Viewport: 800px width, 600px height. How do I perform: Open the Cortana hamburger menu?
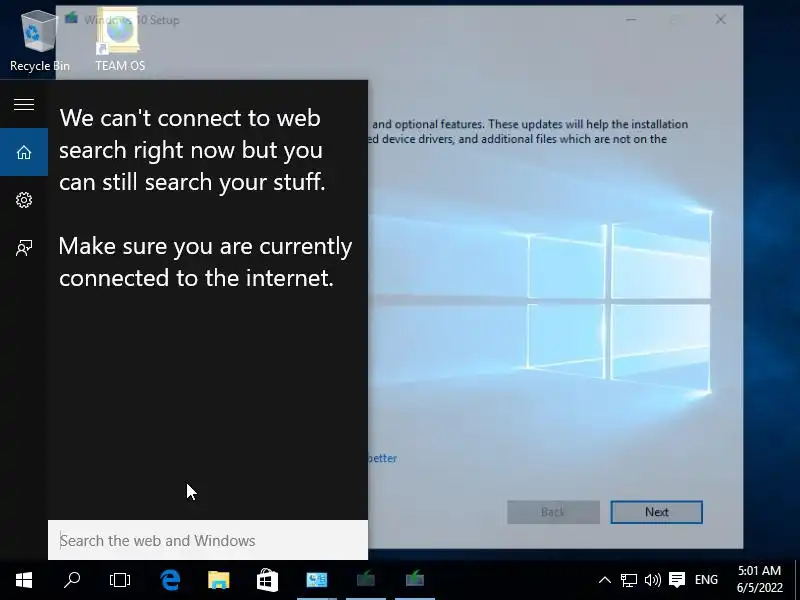24,104
